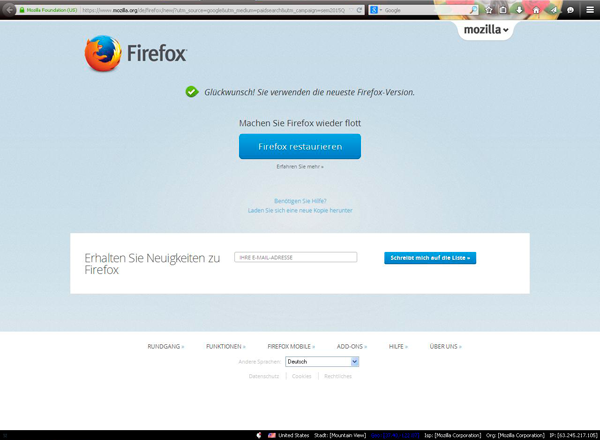Expand the Deutsch language dropdown

point(322,362)
